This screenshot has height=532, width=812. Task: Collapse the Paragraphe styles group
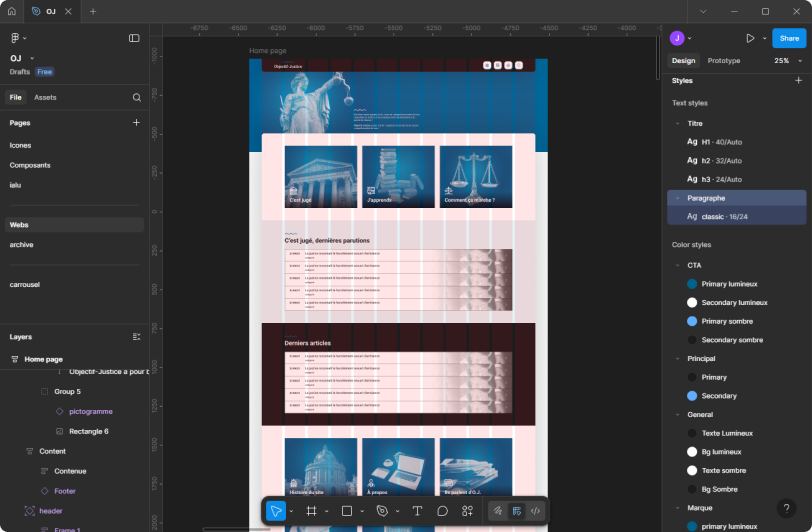677,198
